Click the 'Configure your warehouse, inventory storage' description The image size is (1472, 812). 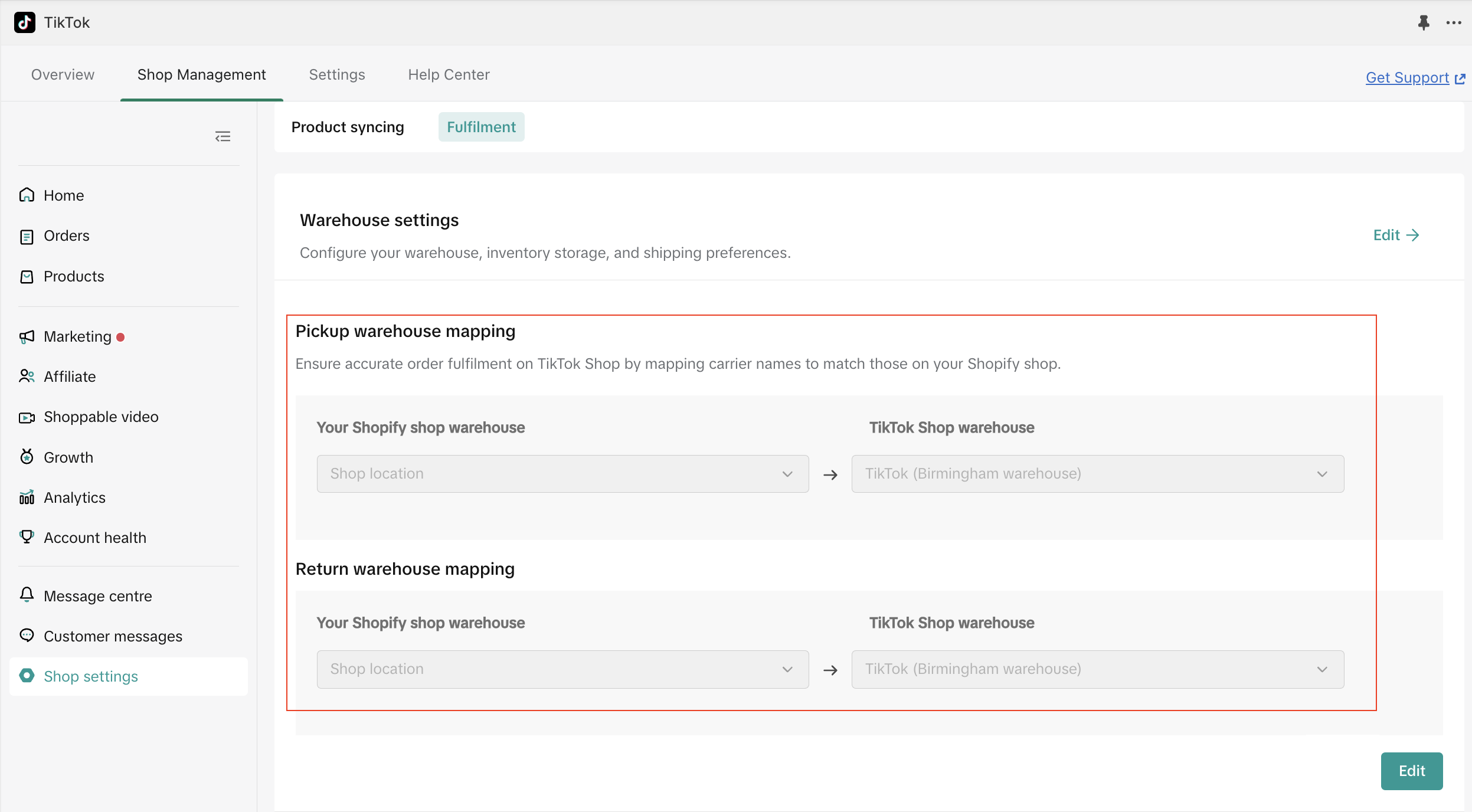tap(545, 253)
